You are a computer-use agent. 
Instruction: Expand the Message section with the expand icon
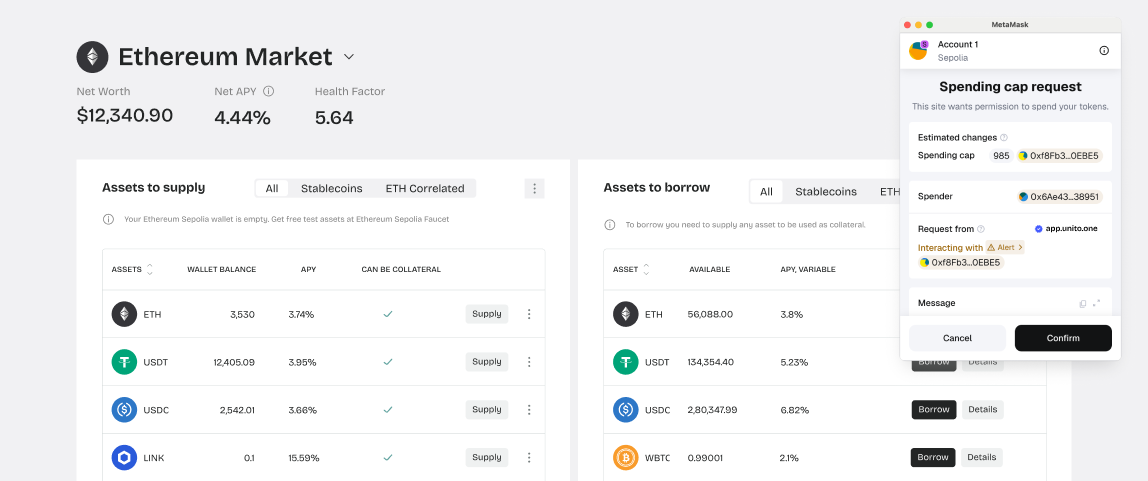pyautogui.click(x=1097, y=303)
